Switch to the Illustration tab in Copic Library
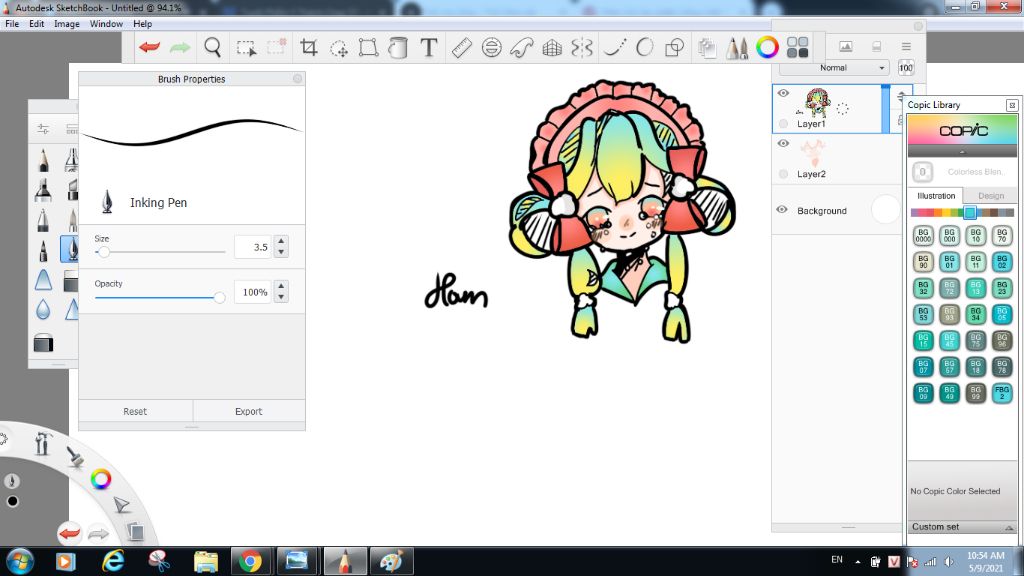This screenshot has height=576, width=1024. [x=936, y=195]
